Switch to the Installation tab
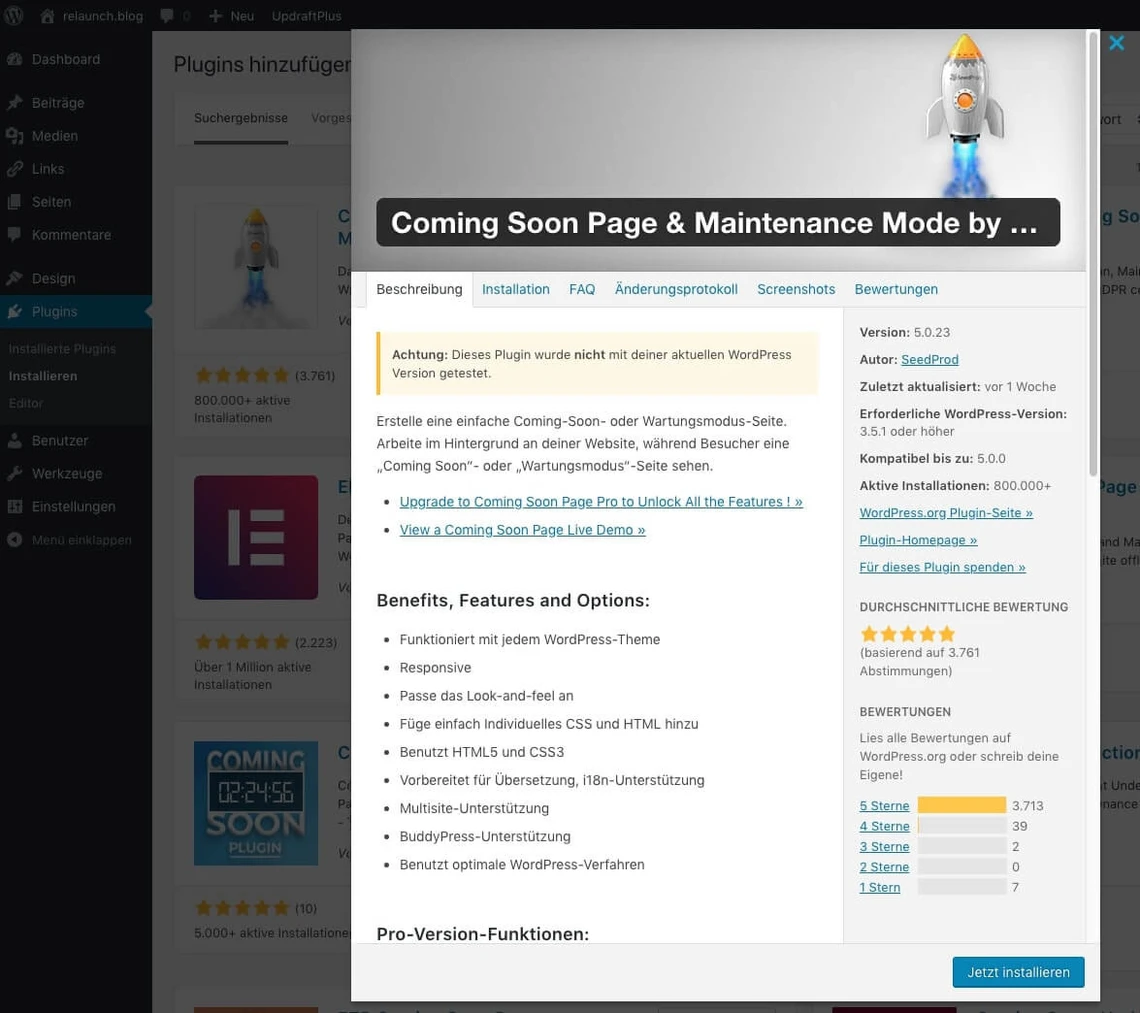This screenshot has width=1140, height=1013. 515,288
